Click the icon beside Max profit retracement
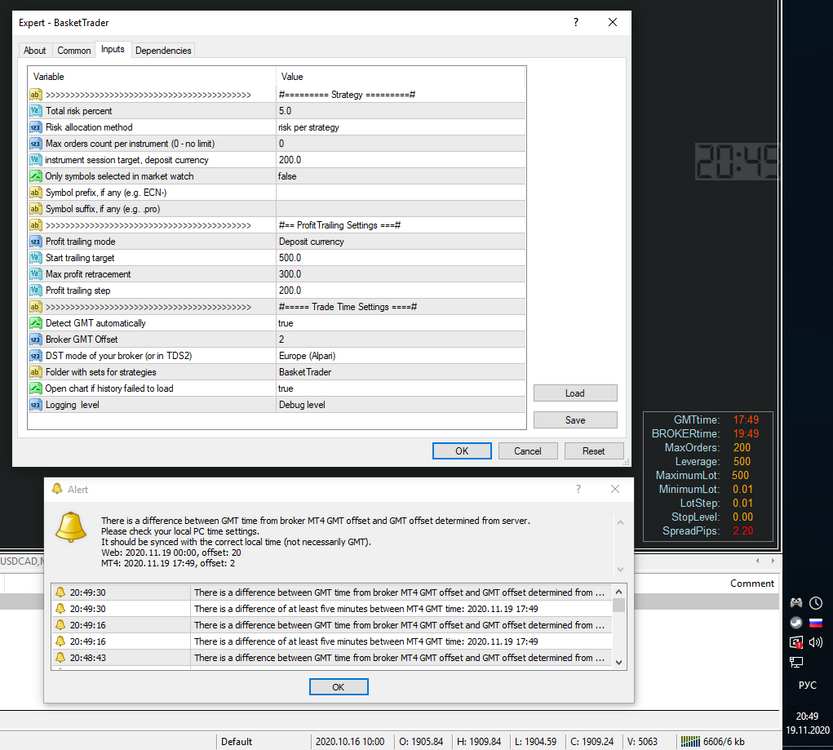This screenshot has width=833, height=750. pos(35,274)
